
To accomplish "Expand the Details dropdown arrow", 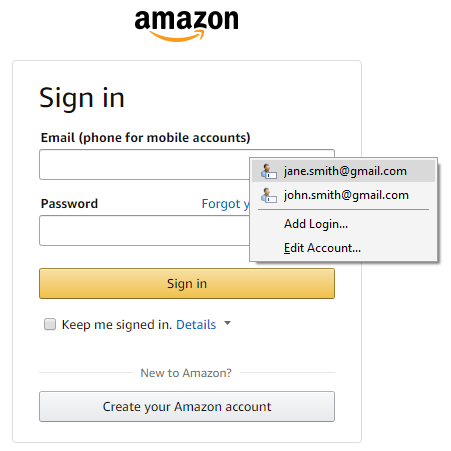I will pos(227,323).
